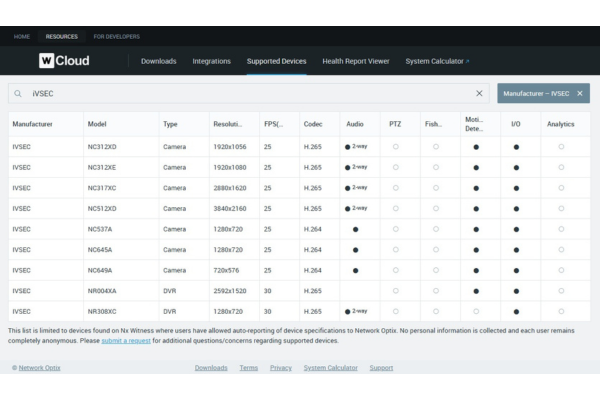
Task: Click the analytics circle for NC649A
Action: click(x=561, y=270)
